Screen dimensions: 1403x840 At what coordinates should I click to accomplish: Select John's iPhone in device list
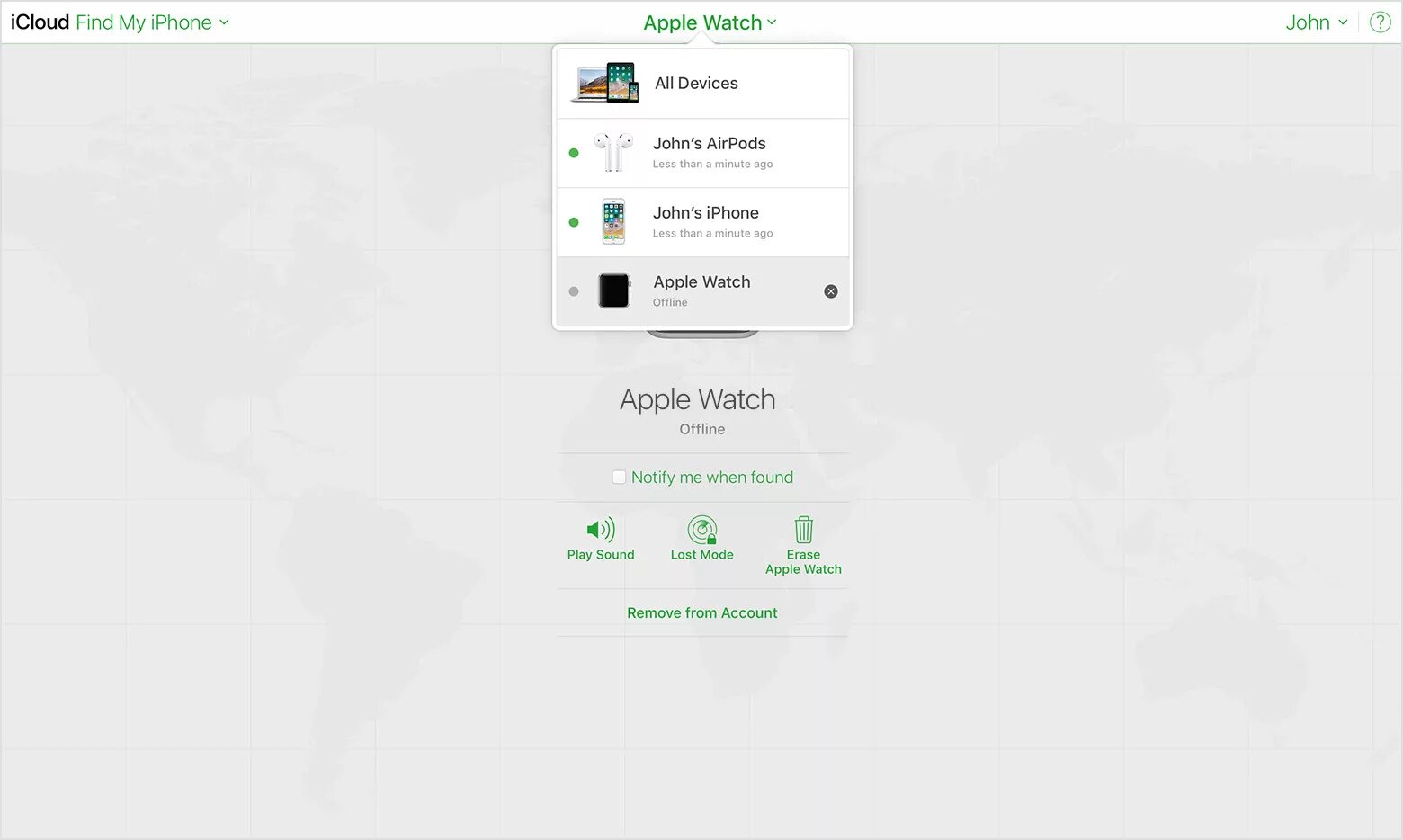tap(702, 222)
